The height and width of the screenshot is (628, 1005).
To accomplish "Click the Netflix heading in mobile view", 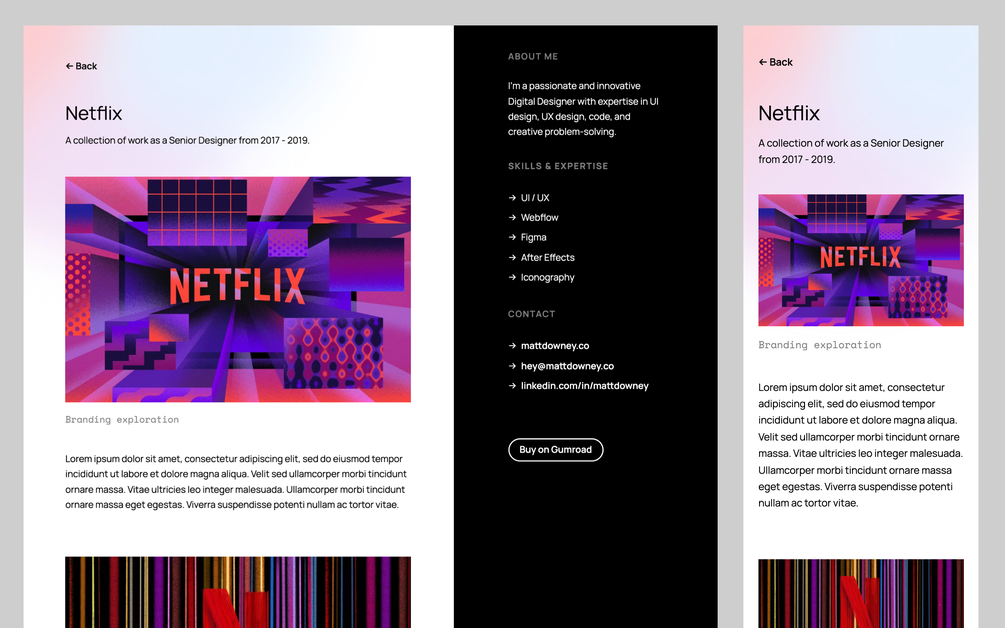I will point(789,113).
